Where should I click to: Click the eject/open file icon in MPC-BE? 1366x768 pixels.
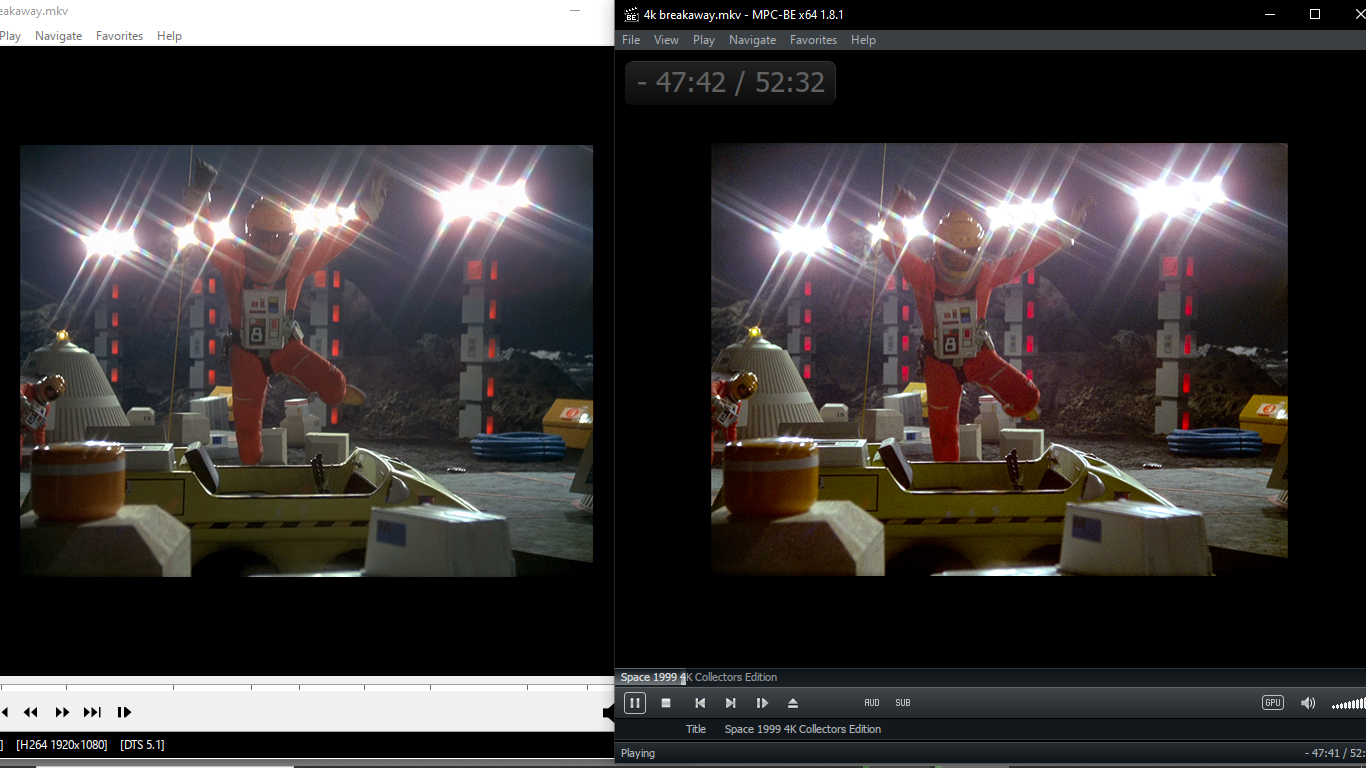793,703
